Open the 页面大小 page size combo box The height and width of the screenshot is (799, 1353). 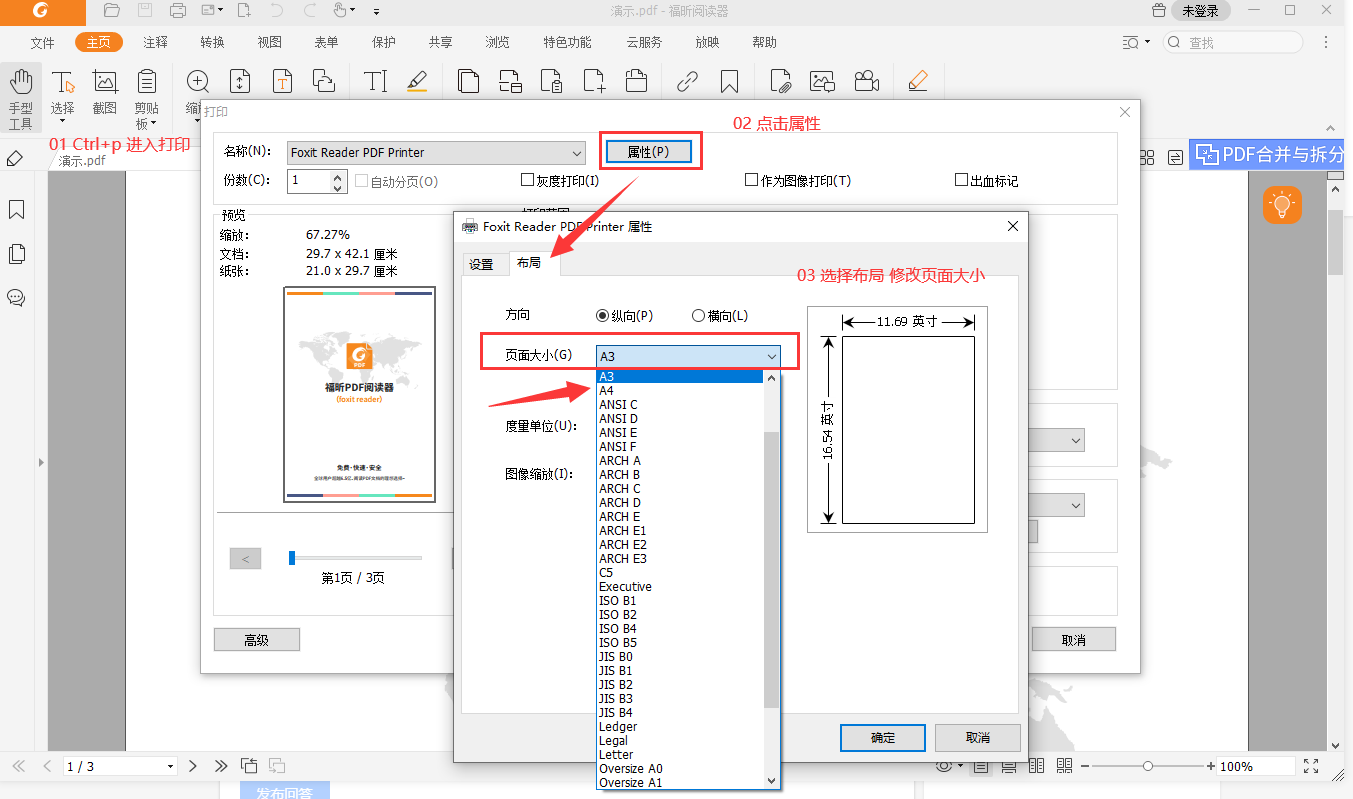click(688, 356)
